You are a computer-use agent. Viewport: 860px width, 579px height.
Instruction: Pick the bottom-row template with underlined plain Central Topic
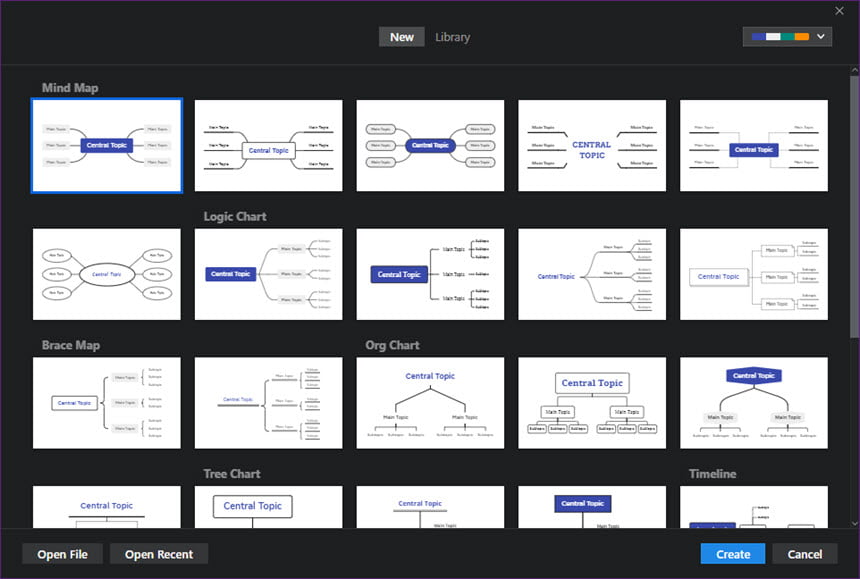coord(107,507)
